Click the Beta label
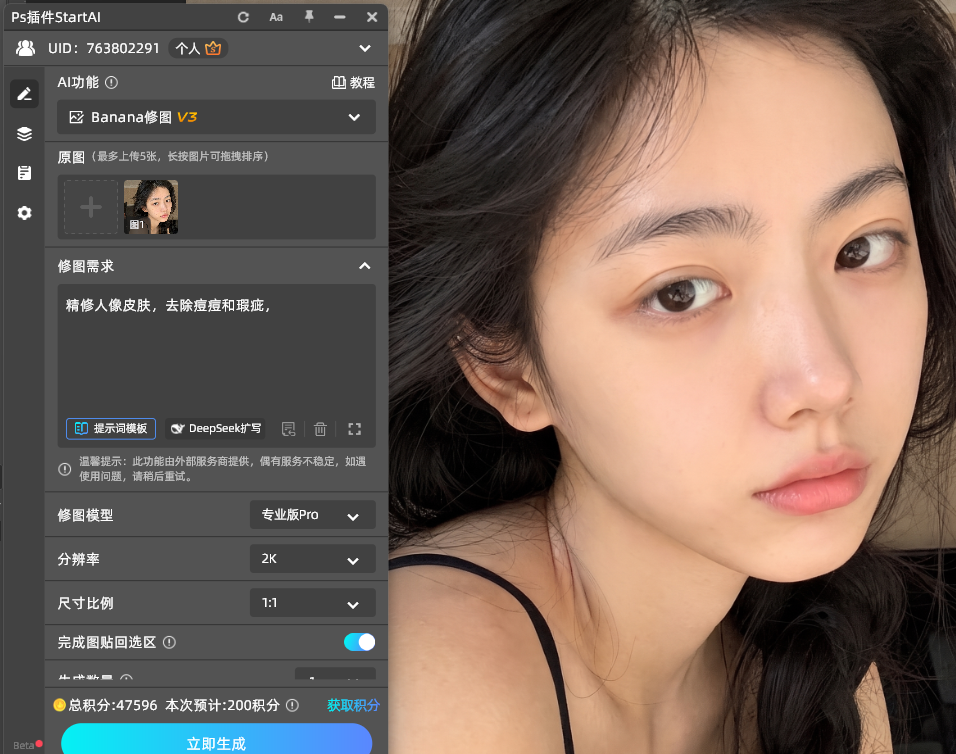The height and width of the screenshot is (754, 956). coord(24,745)
